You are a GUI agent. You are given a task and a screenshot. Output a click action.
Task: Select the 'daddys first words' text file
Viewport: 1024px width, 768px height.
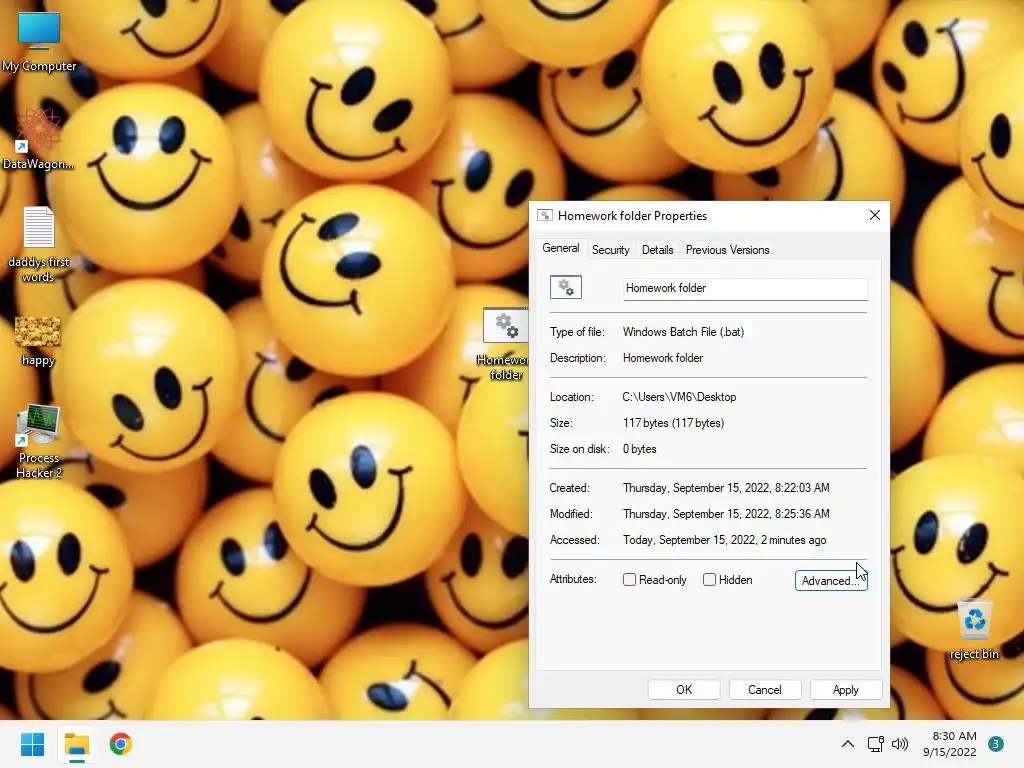39,244
